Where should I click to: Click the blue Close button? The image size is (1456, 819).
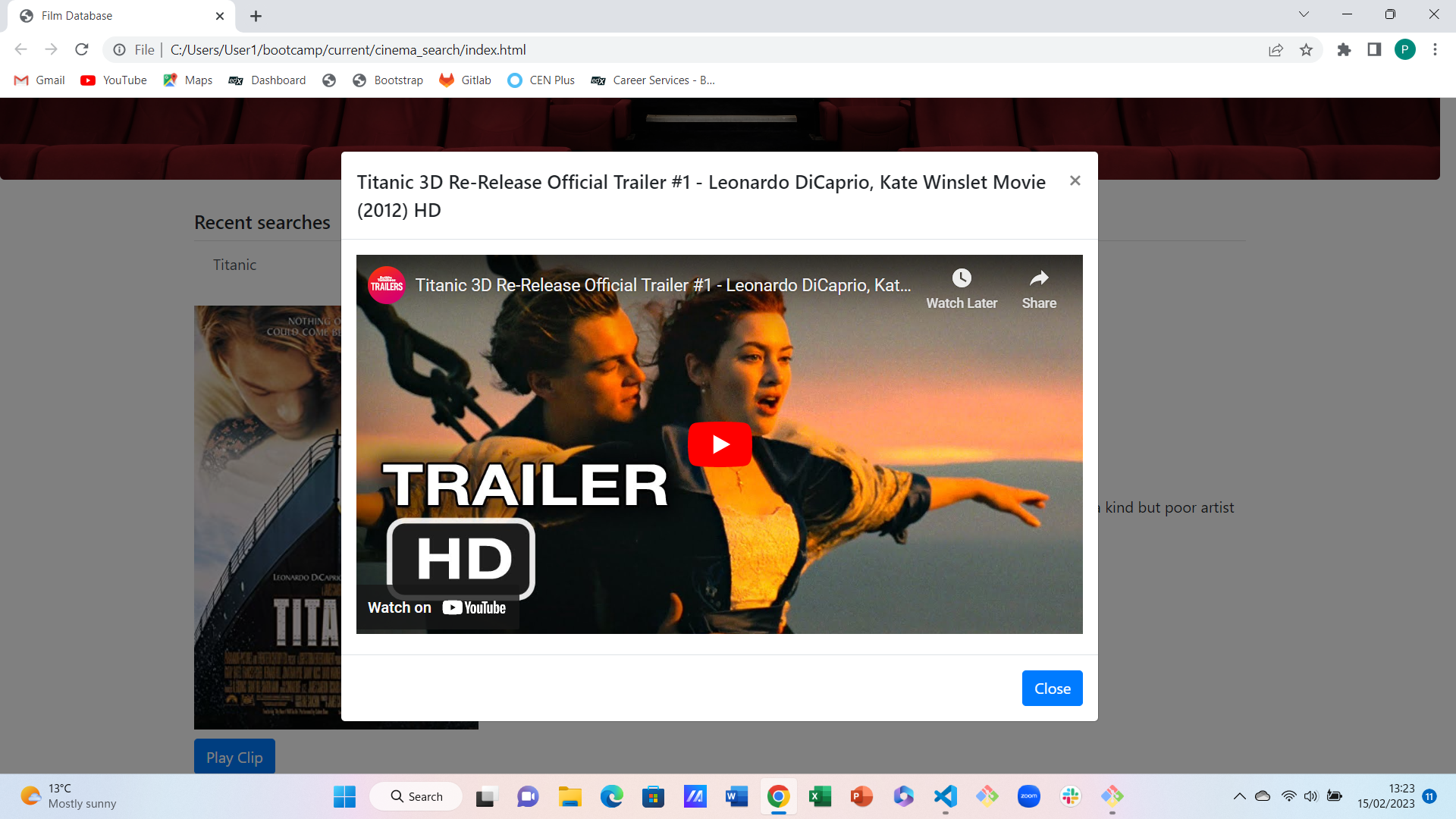pos(1052,688)
